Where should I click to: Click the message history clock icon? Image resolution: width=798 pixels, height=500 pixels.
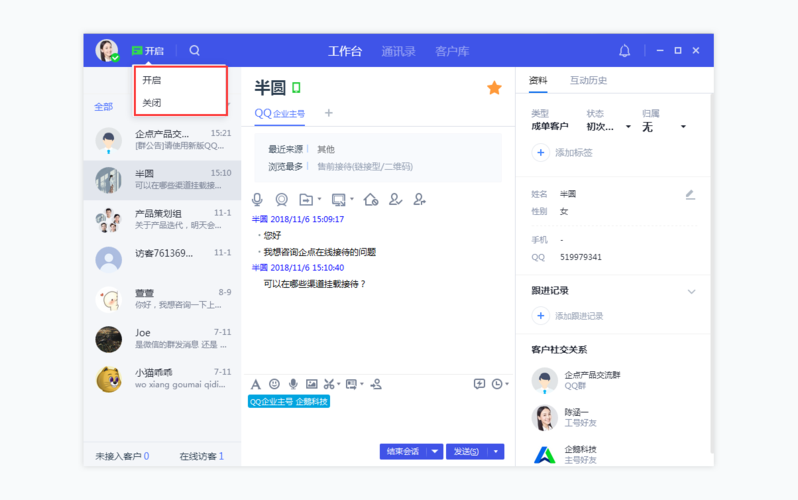(x=497, y=384)
